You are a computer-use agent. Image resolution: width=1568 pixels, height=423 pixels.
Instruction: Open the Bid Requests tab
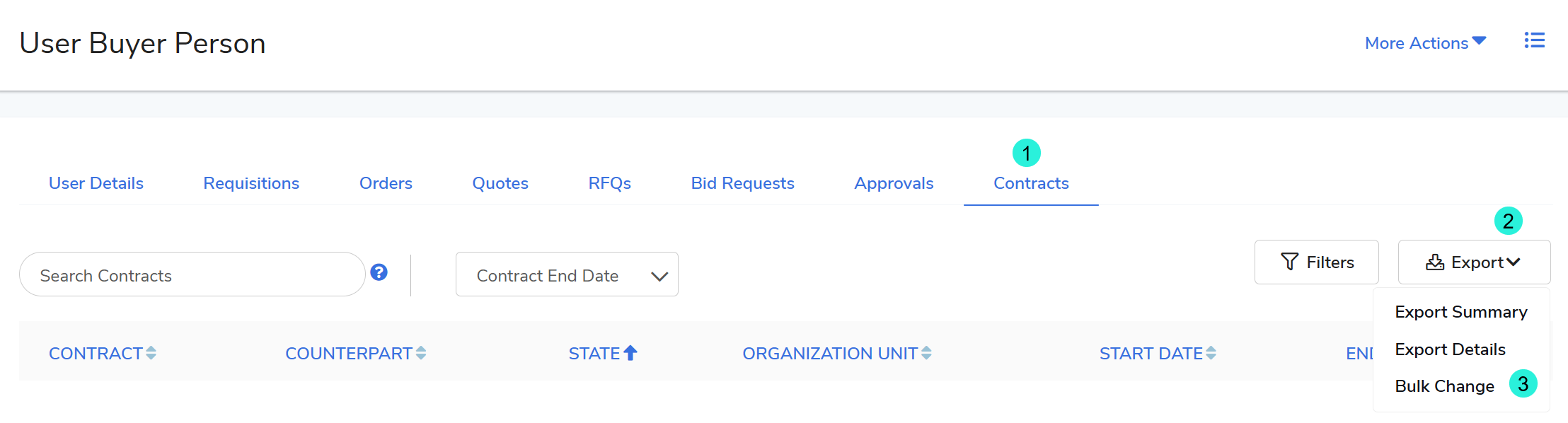pyautogui.click(x=742, y=183)
